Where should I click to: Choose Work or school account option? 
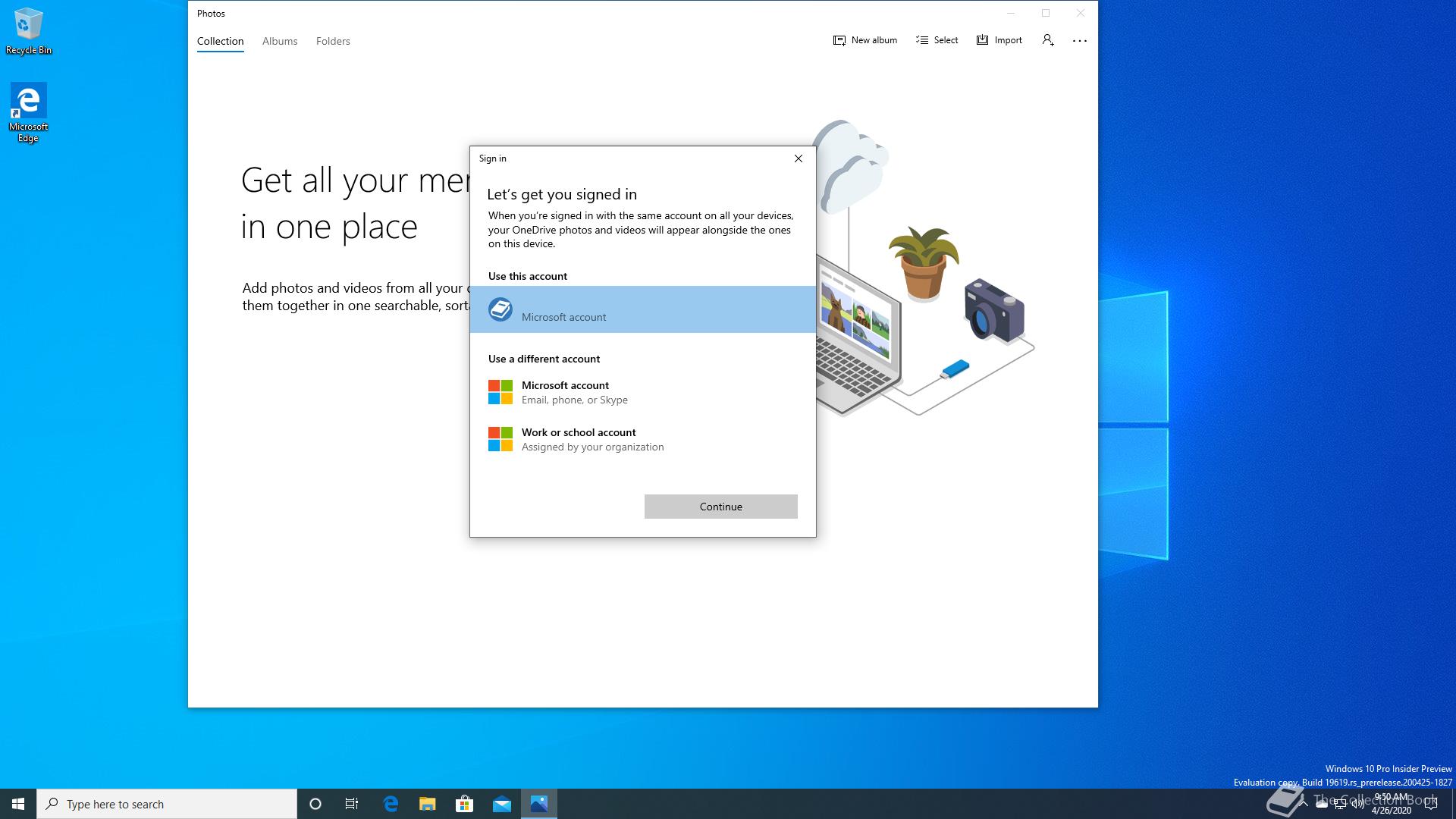pos(643,439)
